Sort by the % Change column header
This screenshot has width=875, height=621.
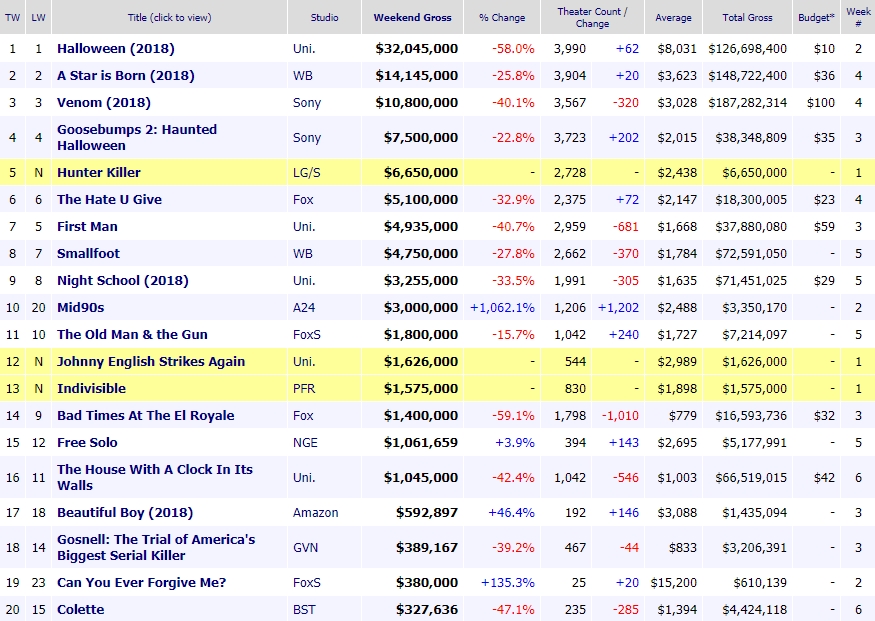point(502,17)
